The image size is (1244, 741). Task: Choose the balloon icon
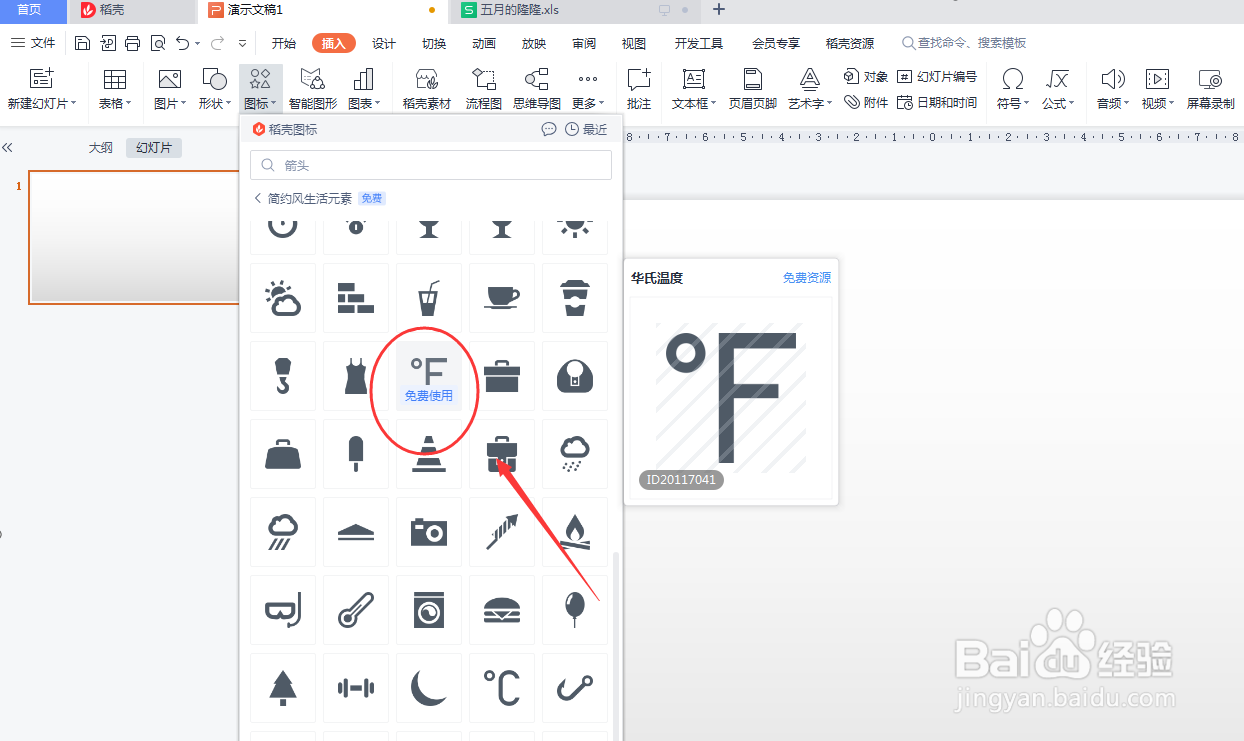coord(575,610)
